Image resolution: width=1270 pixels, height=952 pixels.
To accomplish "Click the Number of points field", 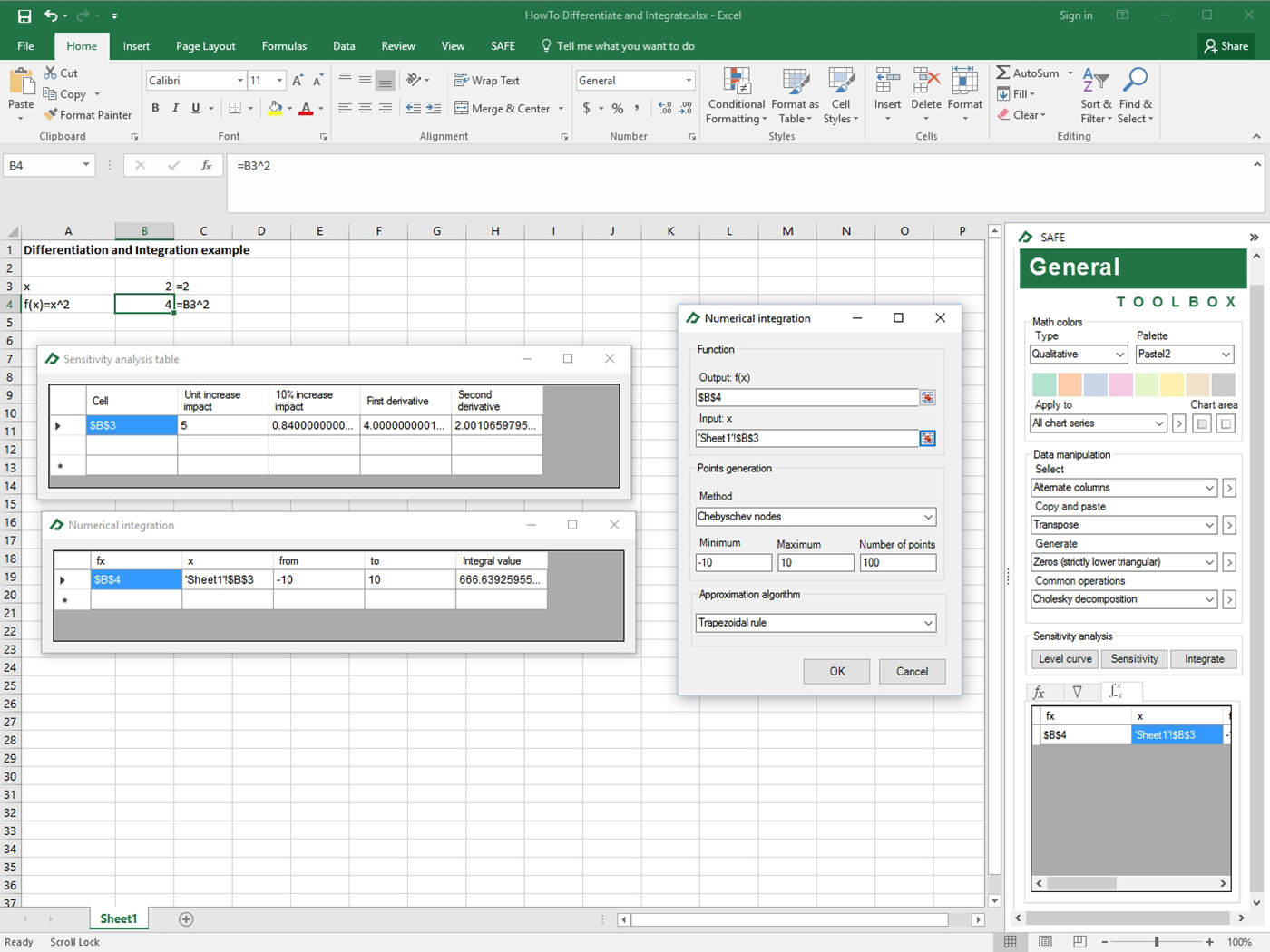I will click(897, 563).
